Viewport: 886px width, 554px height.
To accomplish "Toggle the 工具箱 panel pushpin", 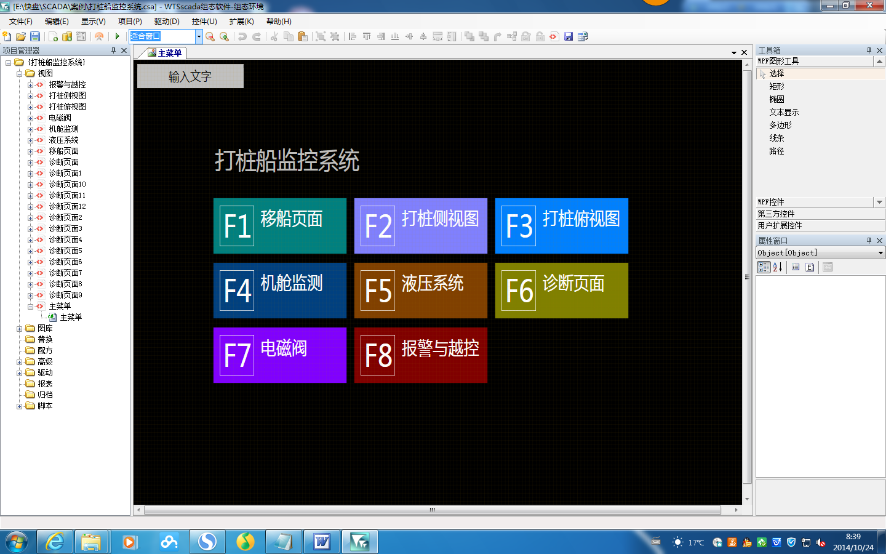I will 867,50.
